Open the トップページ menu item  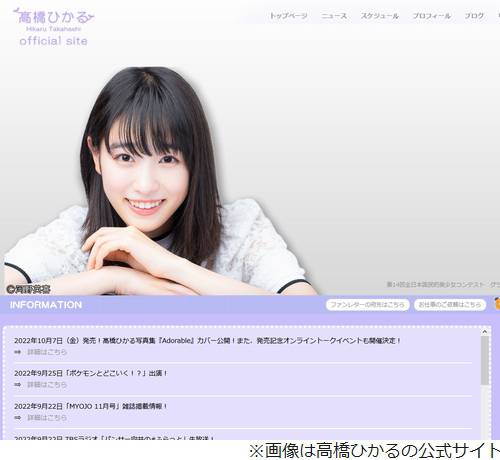(x=288, y=16)
